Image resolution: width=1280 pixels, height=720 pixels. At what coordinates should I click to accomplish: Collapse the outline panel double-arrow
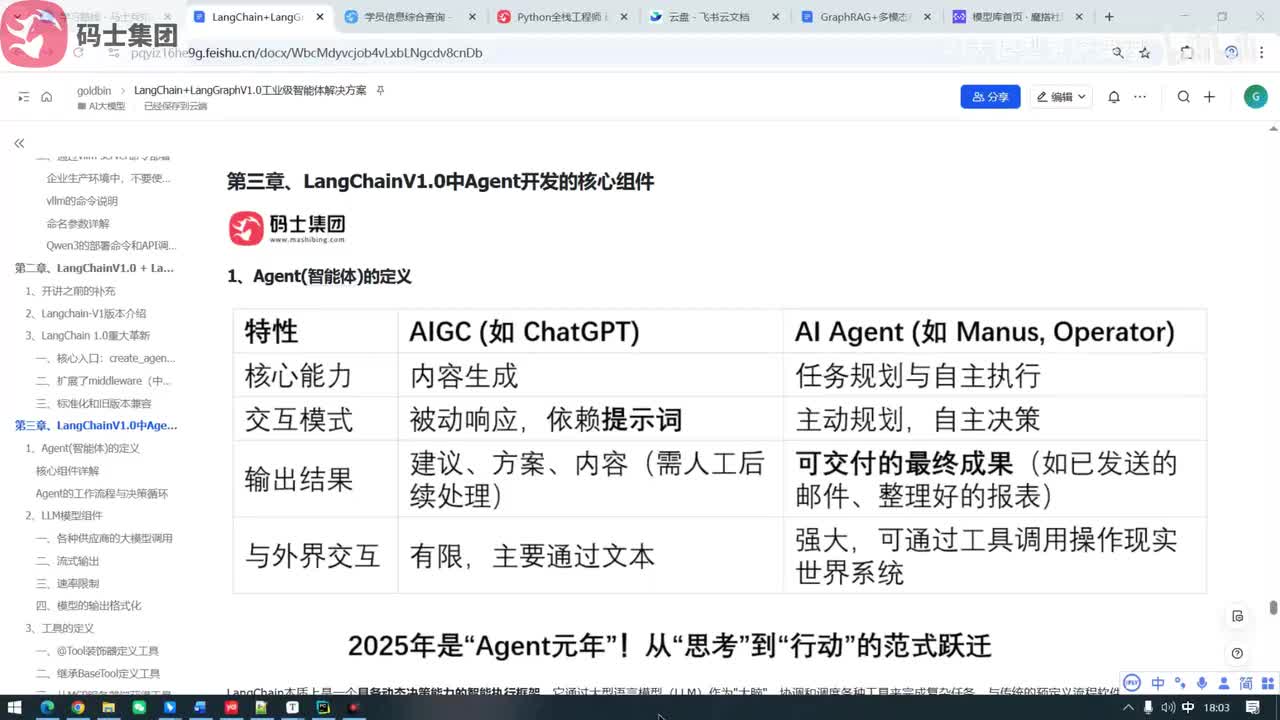(x=19, y=144)
